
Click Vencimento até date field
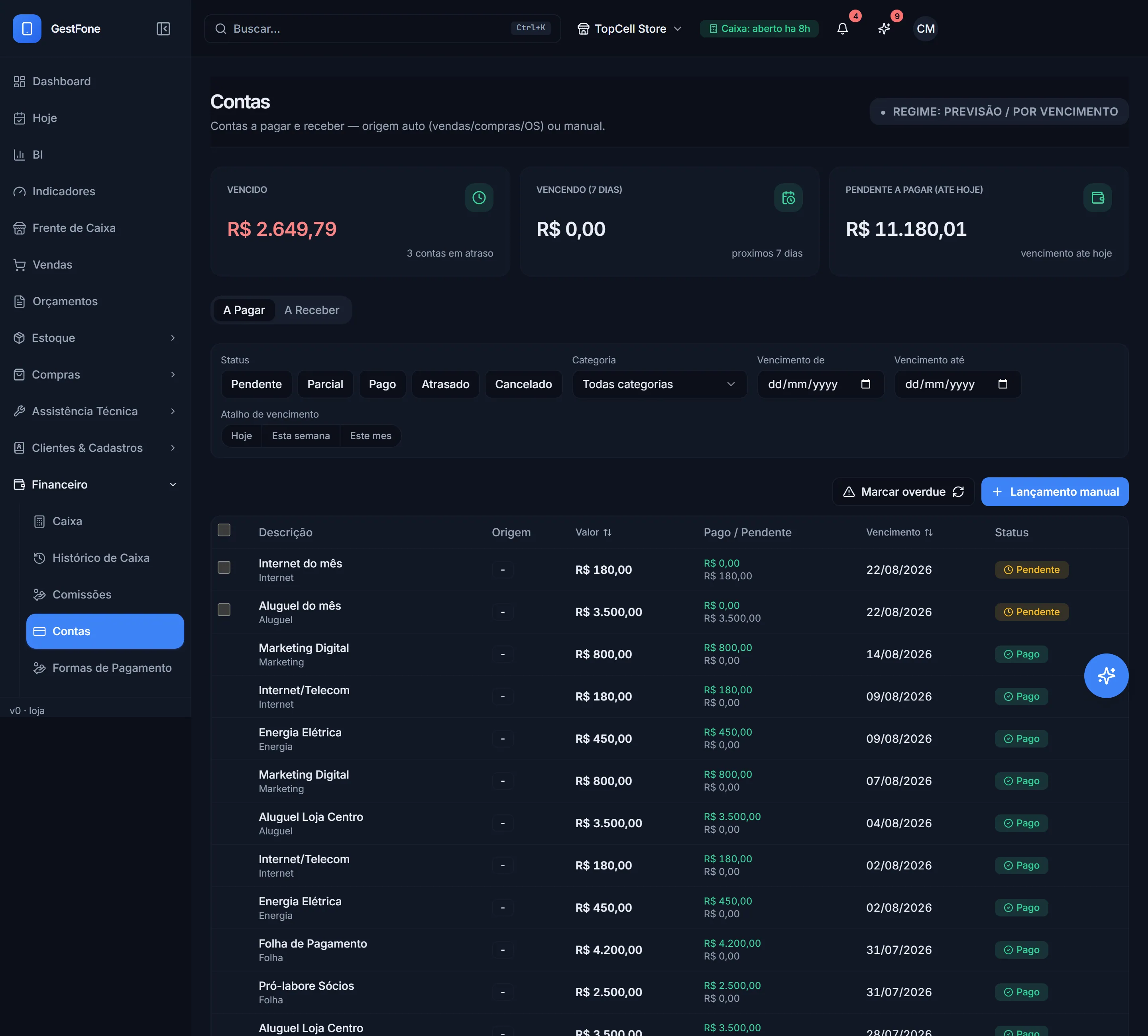coord(958,384)
